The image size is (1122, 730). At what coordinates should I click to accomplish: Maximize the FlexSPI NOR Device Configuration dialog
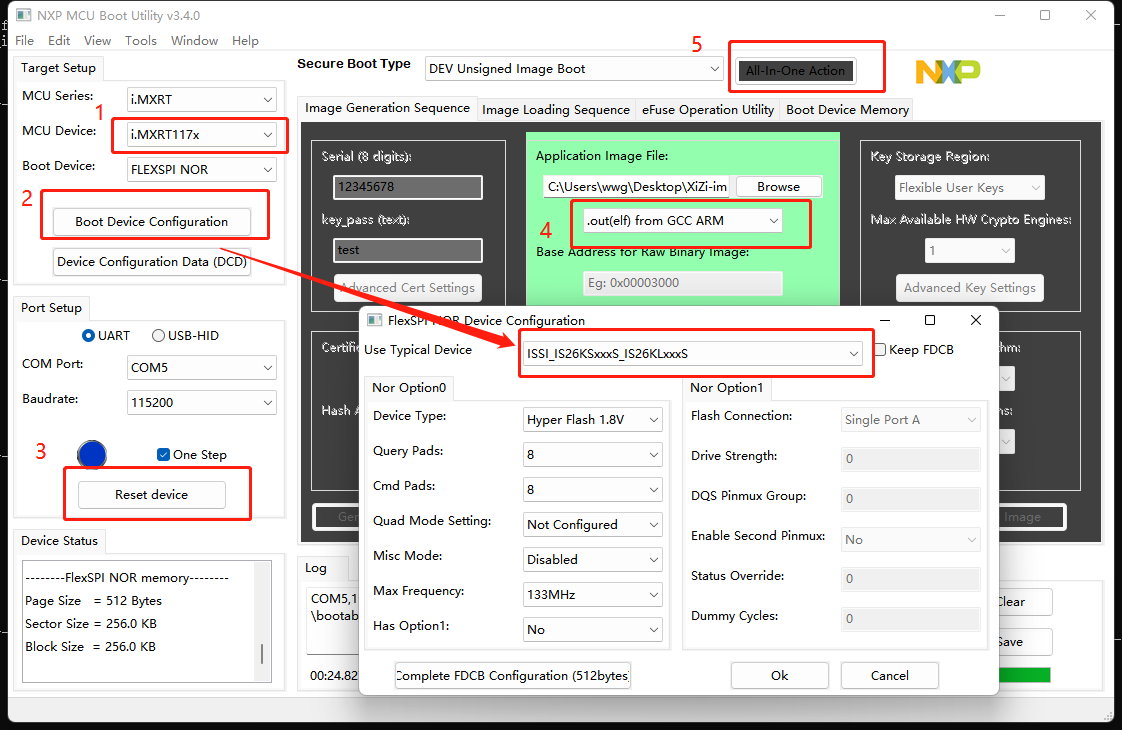[x=930, y=320]
